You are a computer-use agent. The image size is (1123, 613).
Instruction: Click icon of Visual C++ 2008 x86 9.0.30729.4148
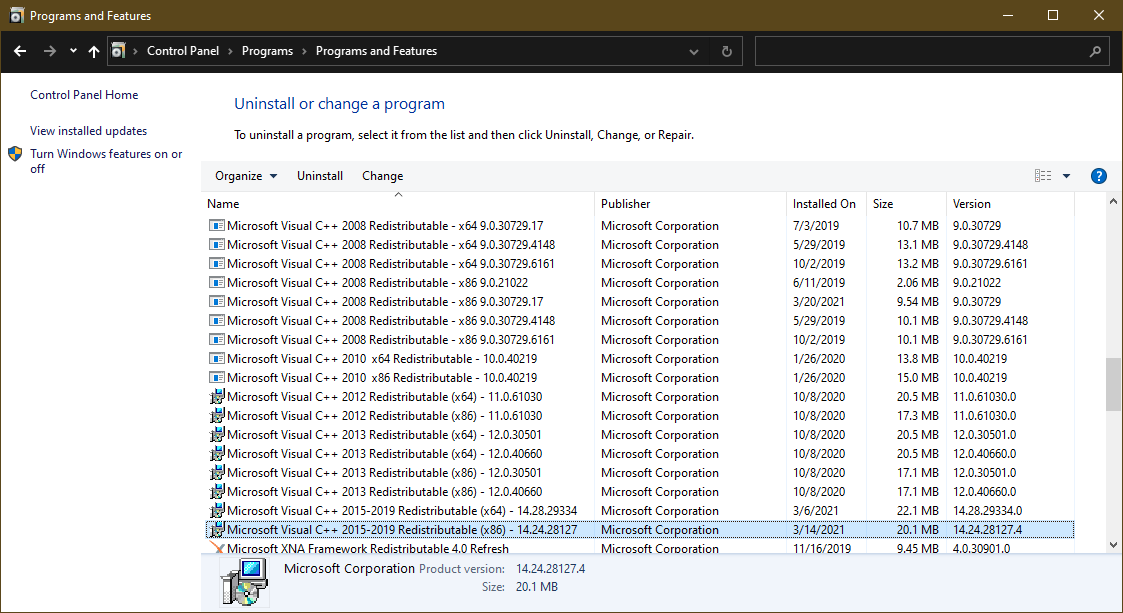point(216,320)
